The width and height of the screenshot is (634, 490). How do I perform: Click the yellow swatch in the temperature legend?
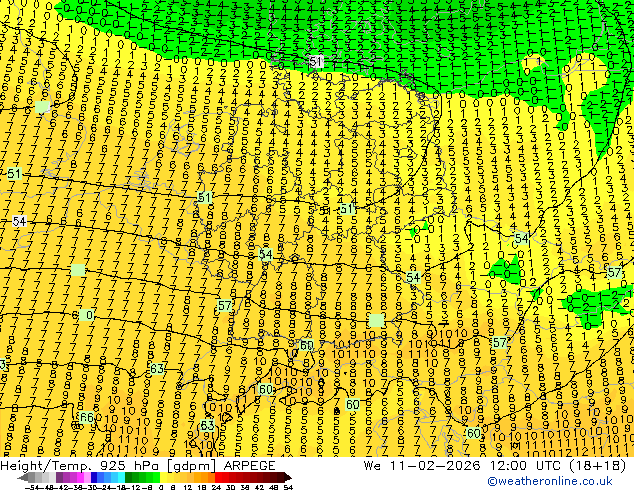[x=164, y=477]
